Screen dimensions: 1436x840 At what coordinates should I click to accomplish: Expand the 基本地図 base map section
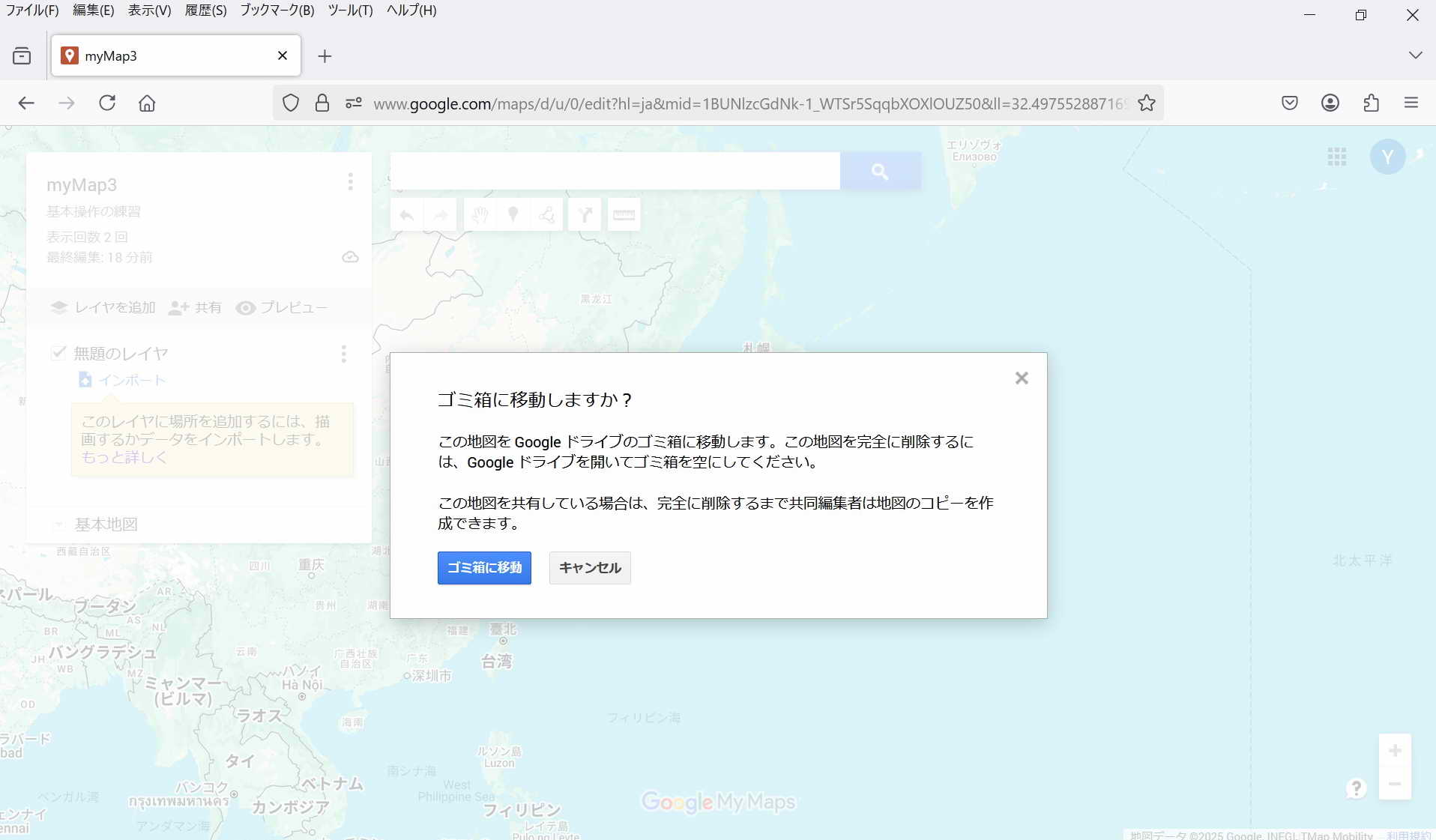coord(58,525)
